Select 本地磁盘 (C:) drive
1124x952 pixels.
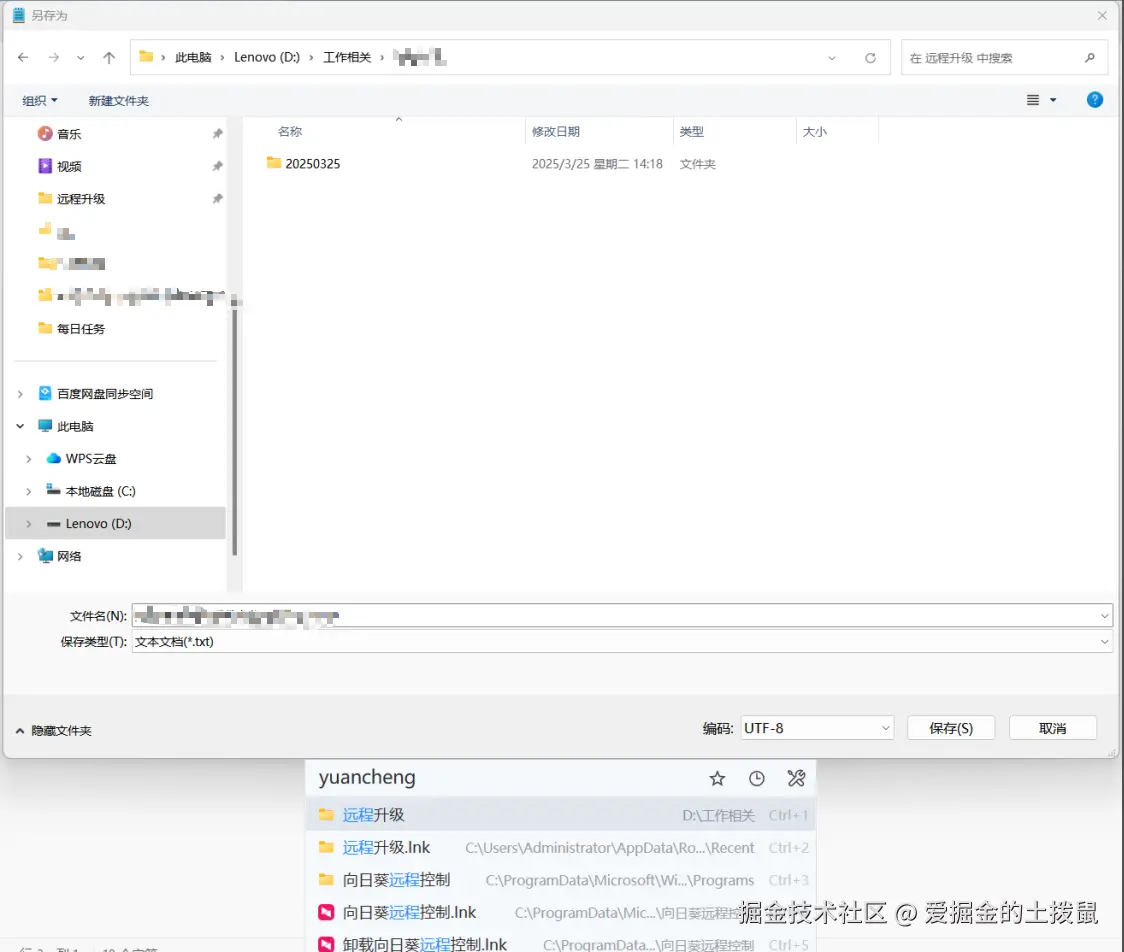100,491
